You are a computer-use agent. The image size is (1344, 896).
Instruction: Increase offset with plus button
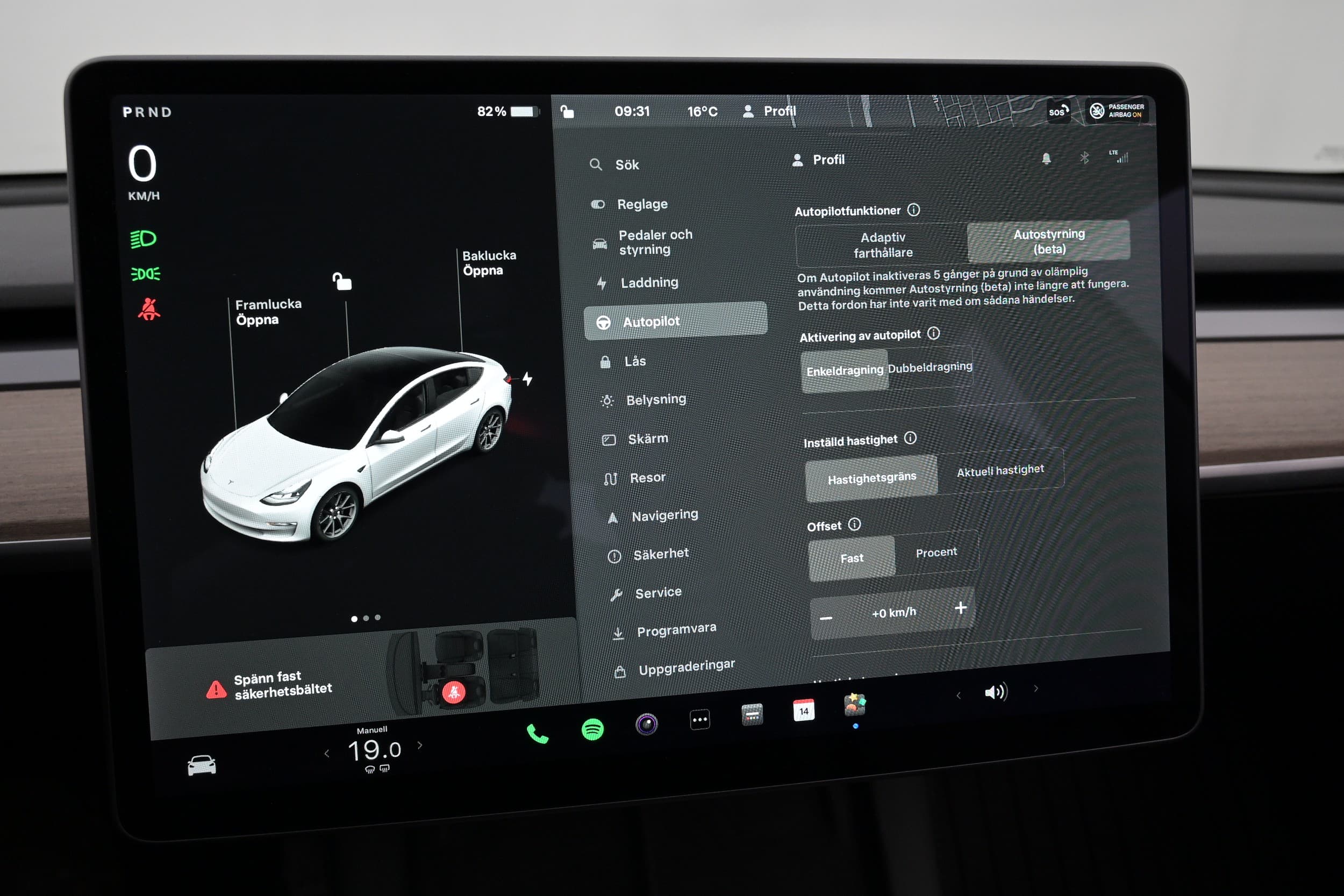961,607
